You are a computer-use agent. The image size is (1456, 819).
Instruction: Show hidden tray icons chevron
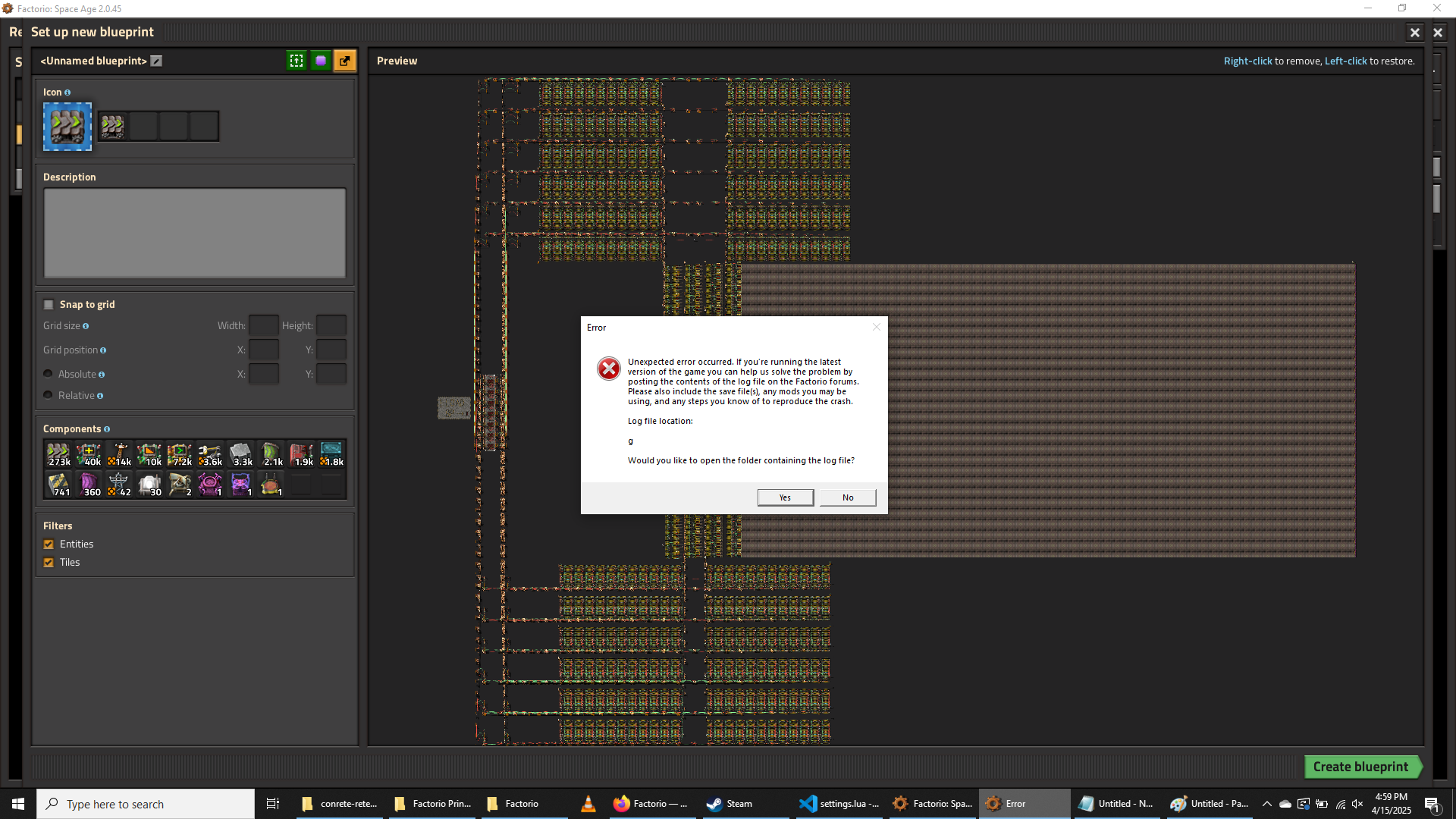tap(1266, 804)
